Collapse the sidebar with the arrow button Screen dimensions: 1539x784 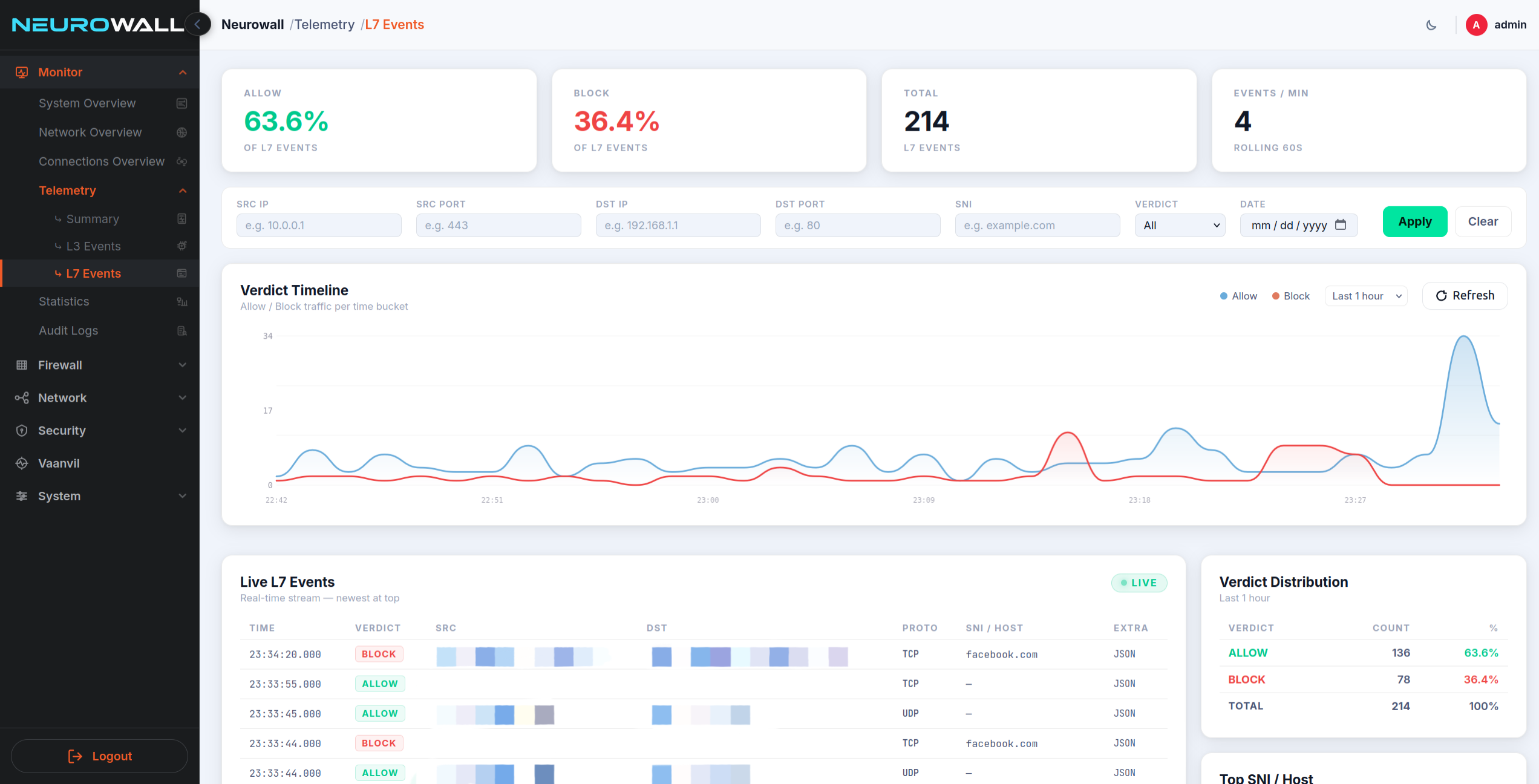coord(197,25)
